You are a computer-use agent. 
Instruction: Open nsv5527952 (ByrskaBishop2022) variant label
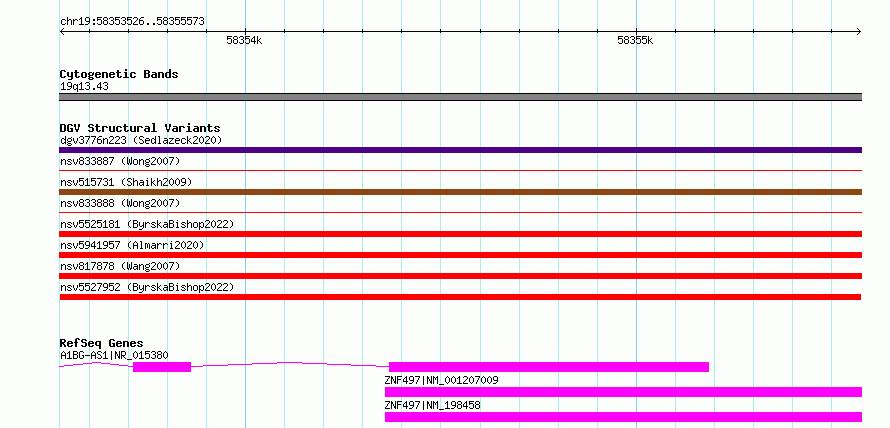(x=147, y=287)
